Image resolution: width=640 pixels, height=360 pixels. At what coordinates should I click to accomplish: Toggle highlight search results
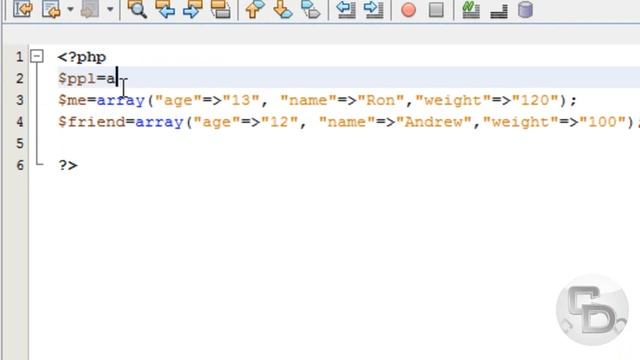tap(220, 9)
